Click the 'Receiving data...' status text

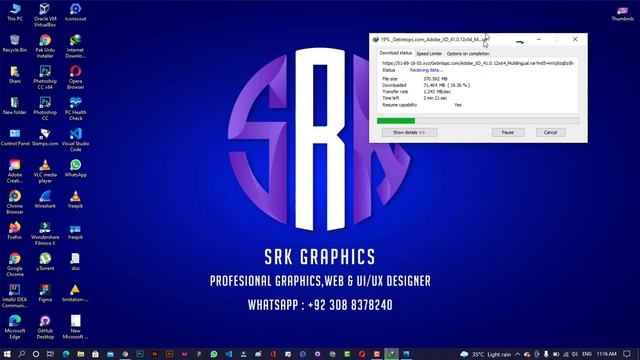pos(426,70)
